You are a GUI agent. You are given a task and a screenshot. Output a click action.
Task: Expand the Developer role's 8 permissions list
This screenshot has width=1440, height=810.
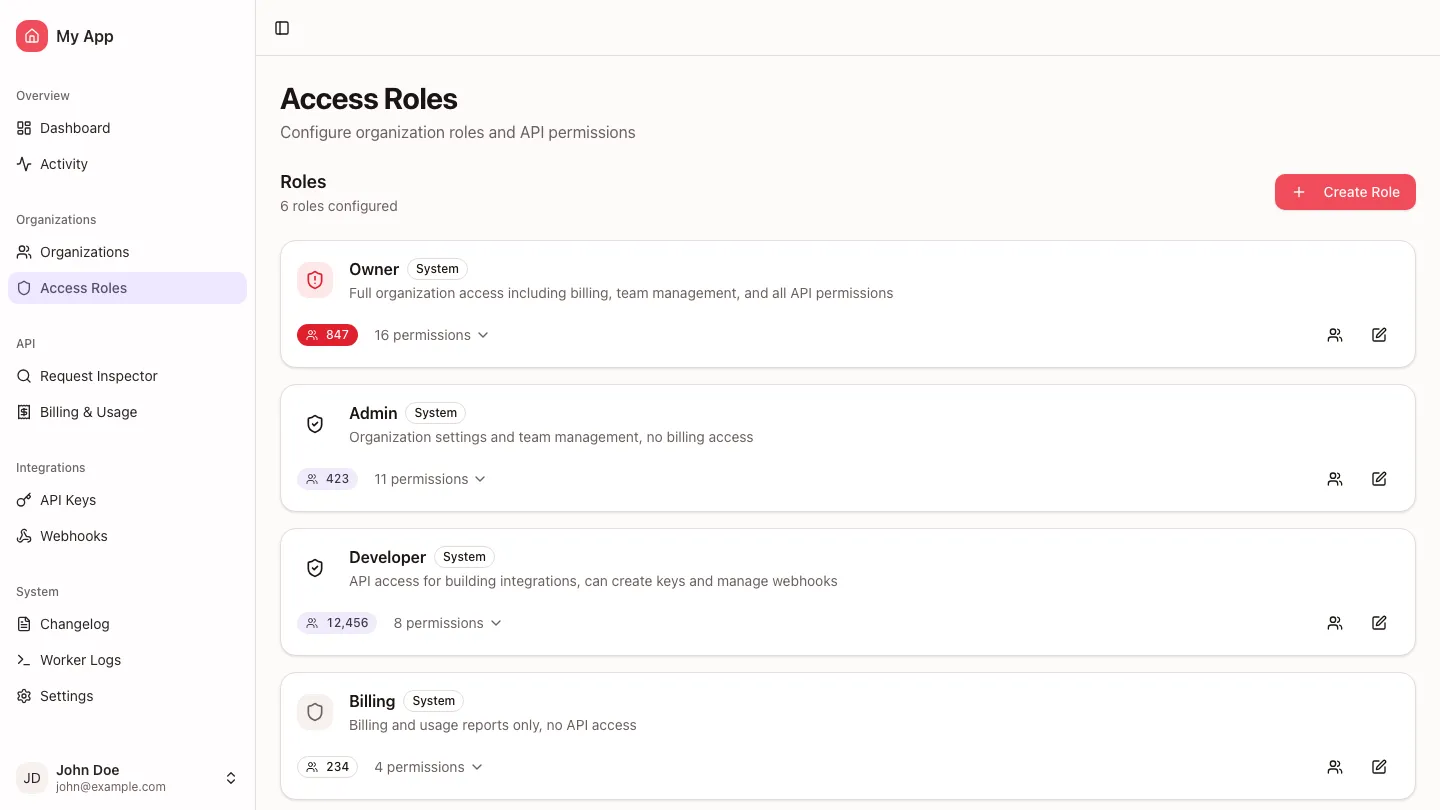click(x=447, y=623)
